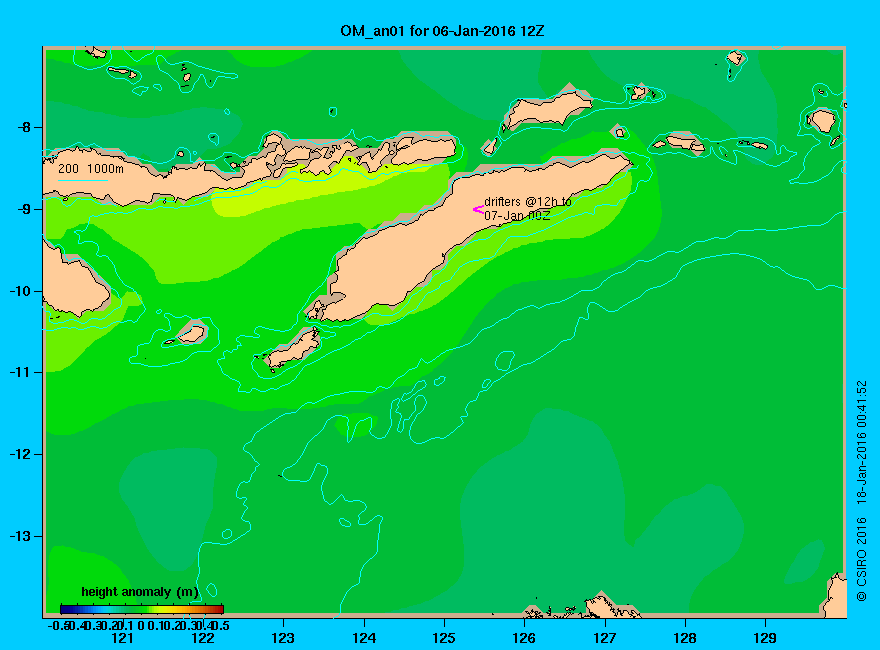Click longitude label '125' on the x-axis
This screenshot has width=880, height=650.
pos(444,638)
